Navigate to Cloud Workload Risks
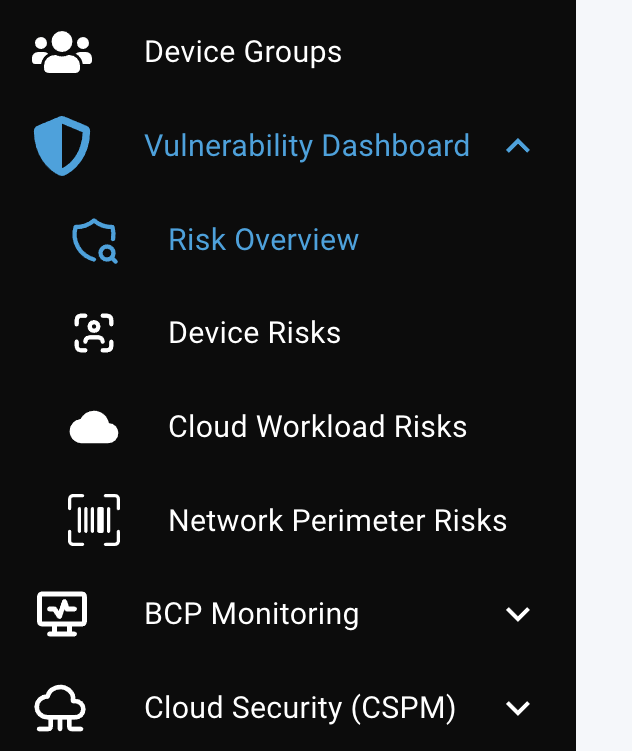The image size is (632, 751). tap(317, 427)
